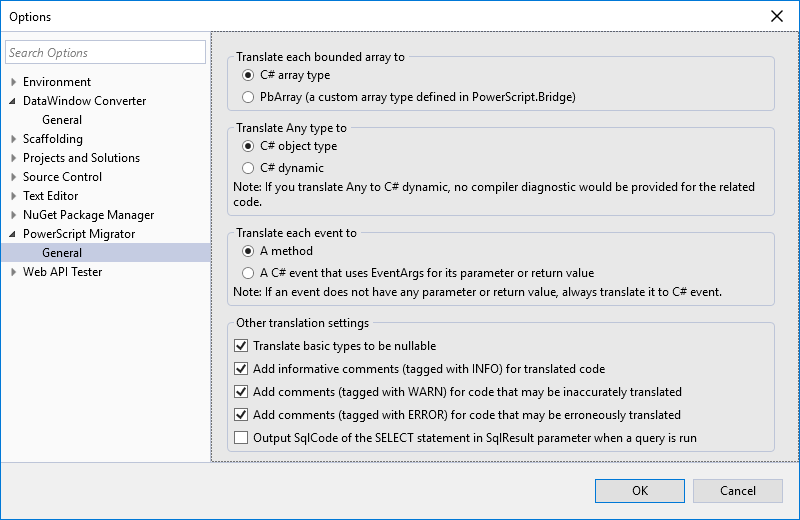Select General under DataWindow Converter

[x=62, y=120]
